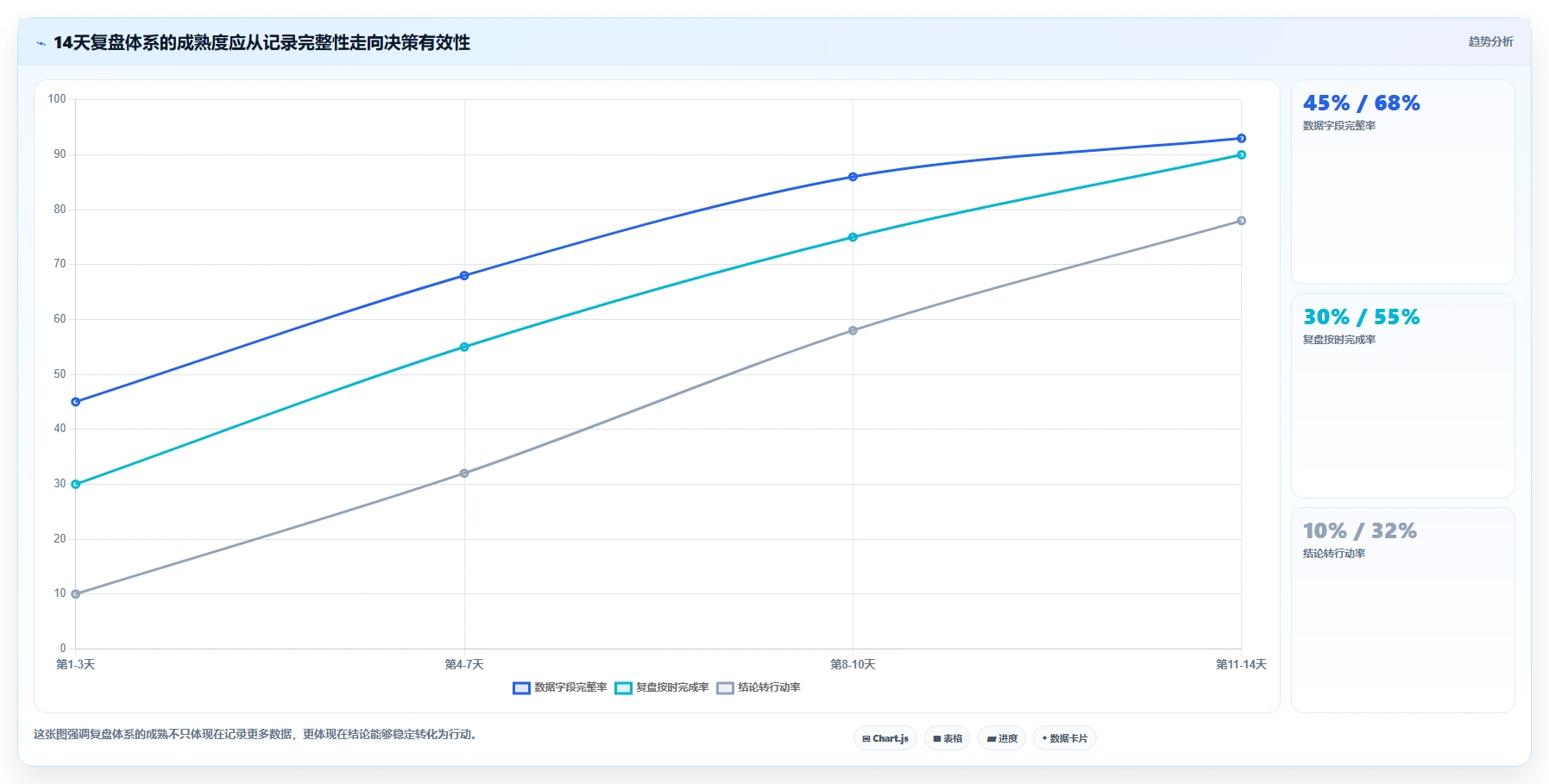1549x784 pixels.
Task: Click the 复盘按时完成率 card caption
Action: click(1338, 340)
